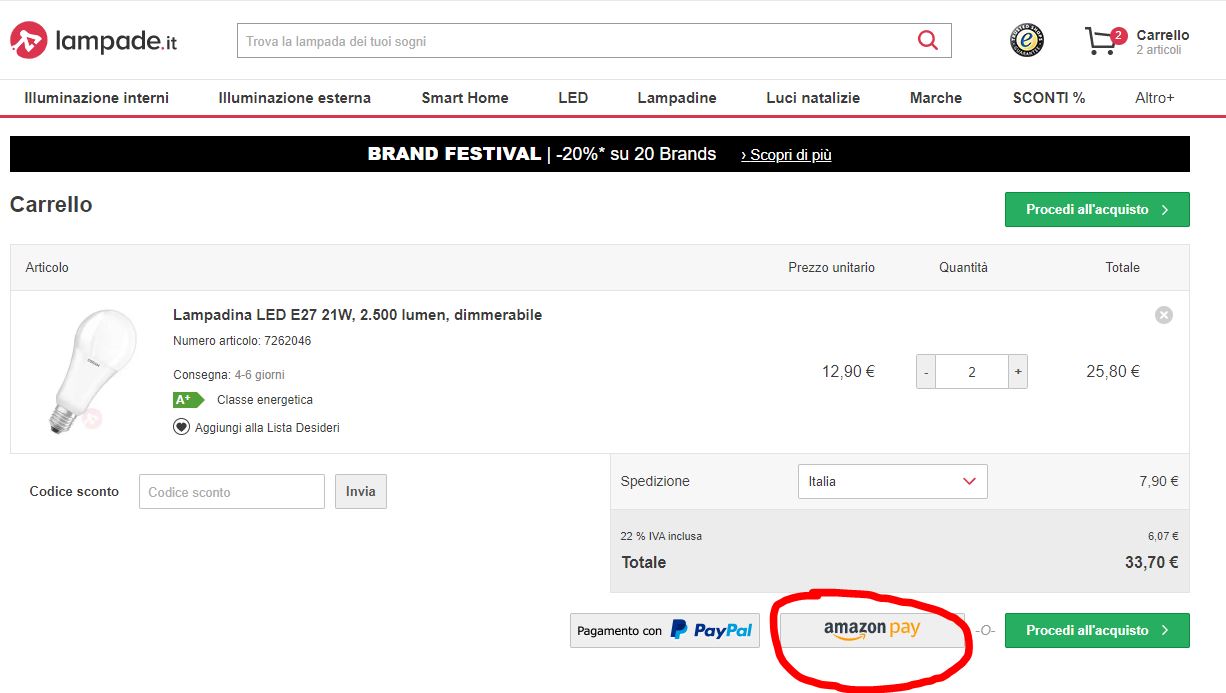Remove the LED bulb from the cart
The image size is (1226, 693).
[x=1164, y=315]
